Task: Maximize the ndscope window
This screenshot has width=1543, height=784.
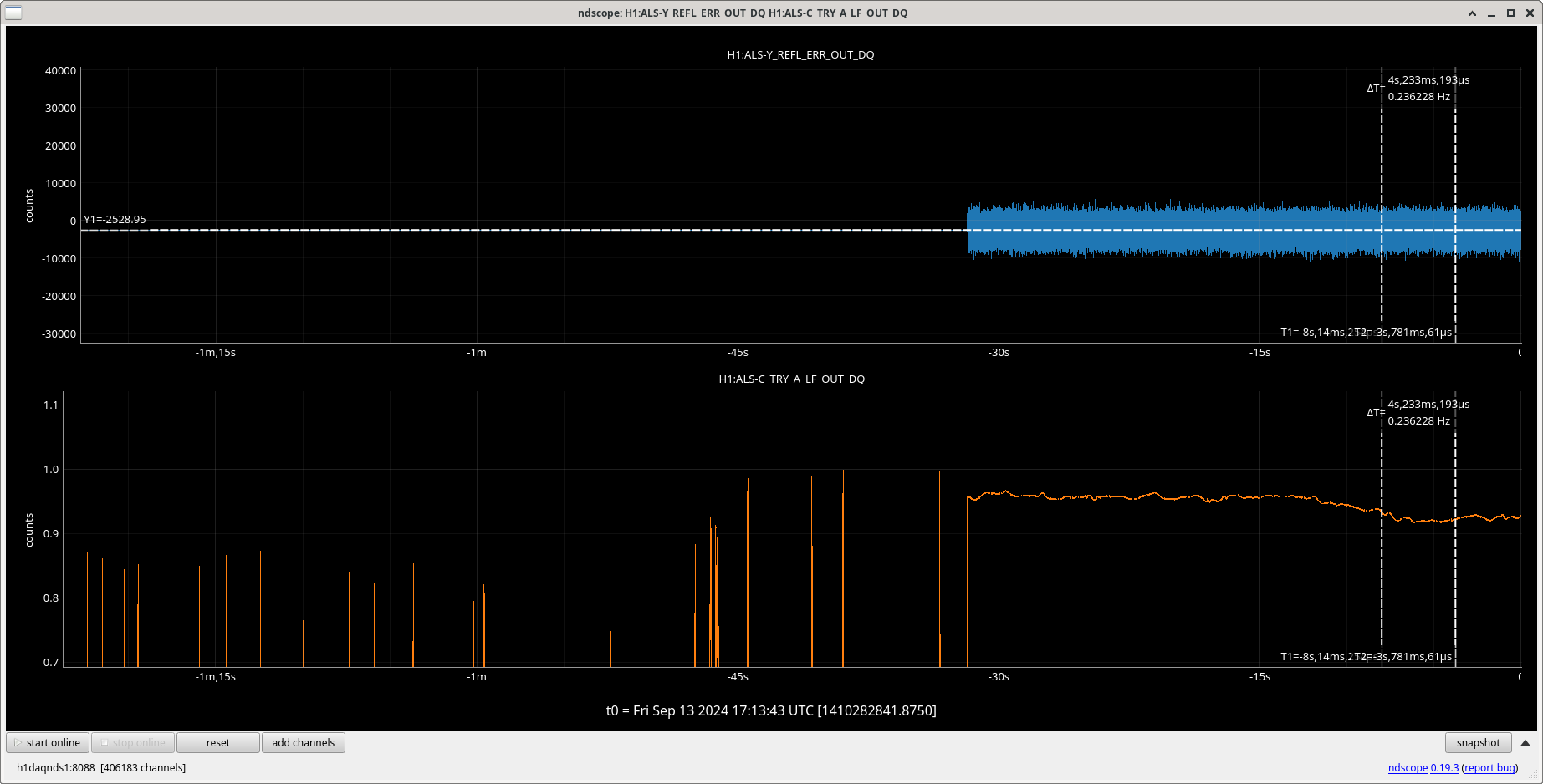Action: click(1511, 13)
